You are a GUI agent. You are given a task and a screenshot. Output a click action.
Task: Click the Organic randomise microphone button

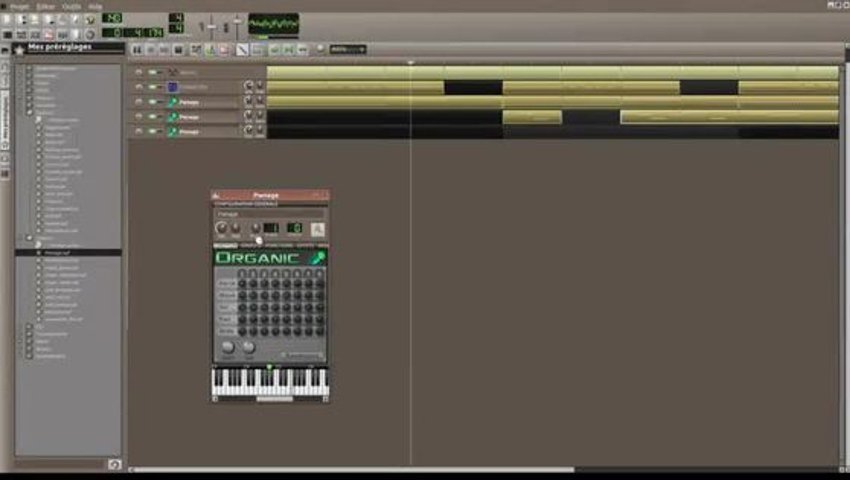tap(318, 257)
